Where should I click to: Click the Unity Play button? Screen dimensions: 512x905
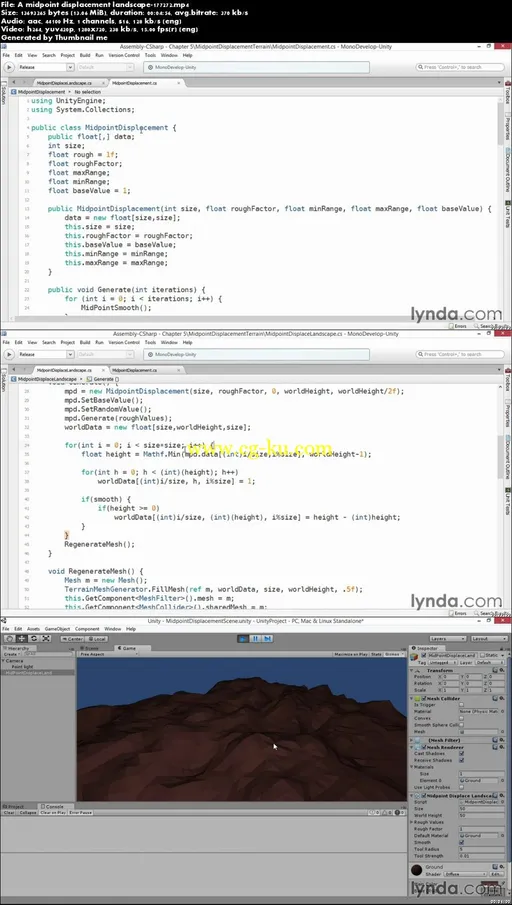[x=243, y=638]
